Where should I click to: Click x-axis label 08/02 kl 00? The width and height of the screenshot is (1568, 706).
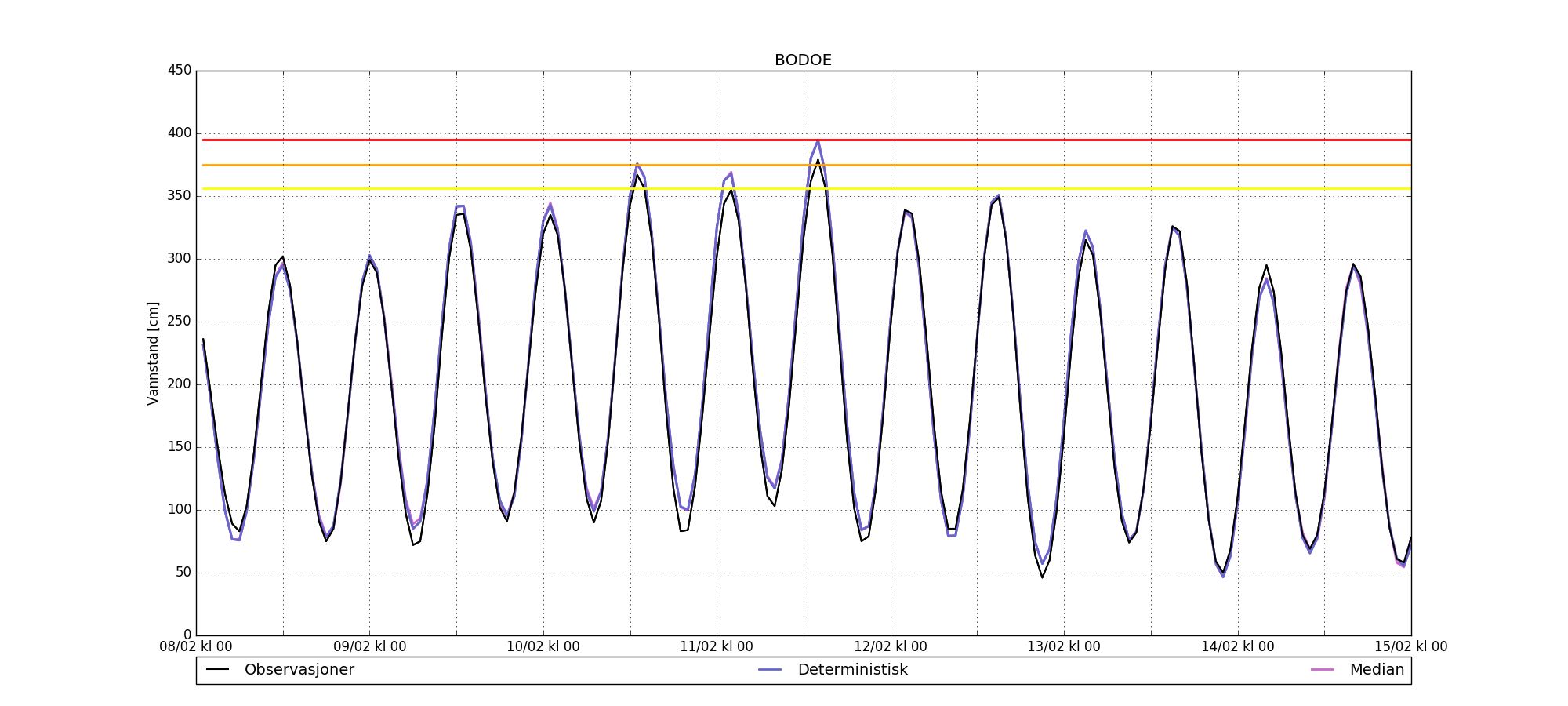196,647
